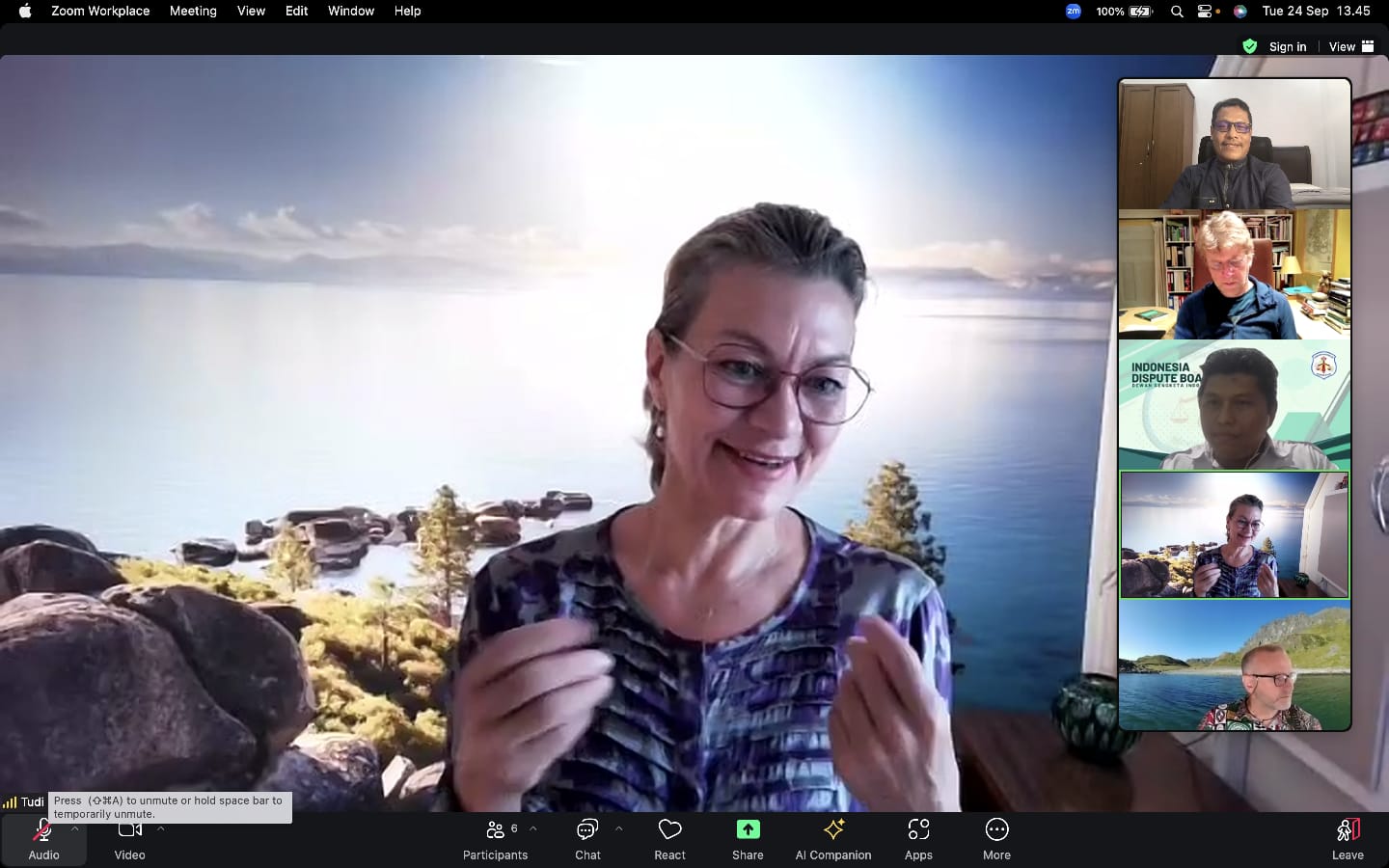Expand the Chat options chevron

pos(619,828)
